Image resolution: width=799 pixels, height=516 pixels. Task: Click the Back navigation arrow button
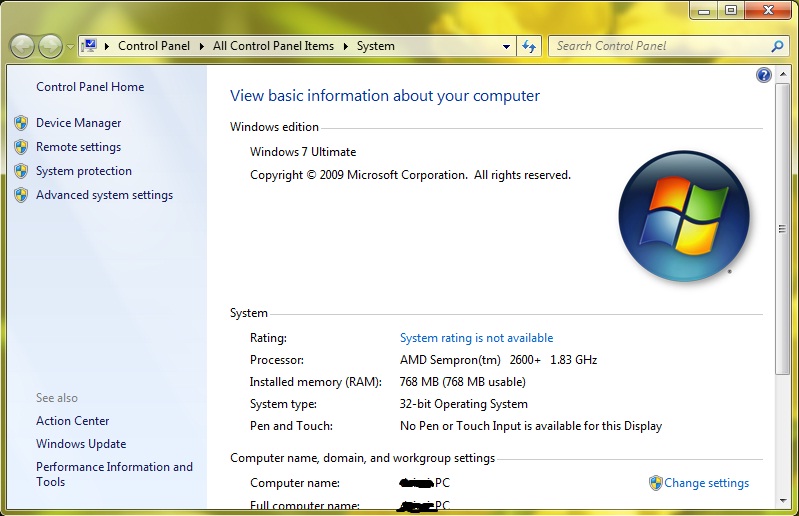tap(22, 47)
